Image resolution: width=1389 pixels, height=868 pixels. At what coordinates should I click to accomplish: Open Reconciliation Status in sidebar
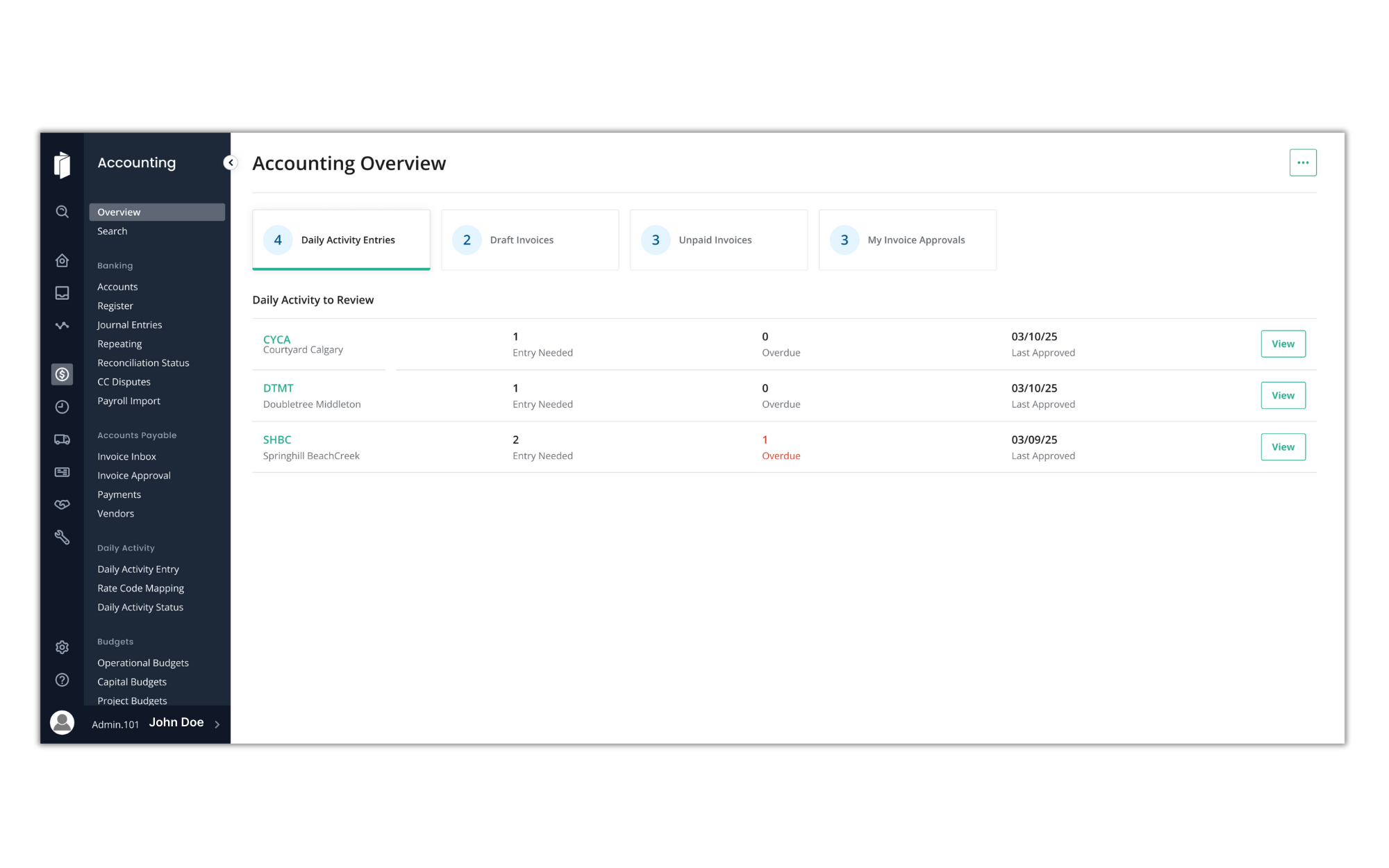(143, 363)
